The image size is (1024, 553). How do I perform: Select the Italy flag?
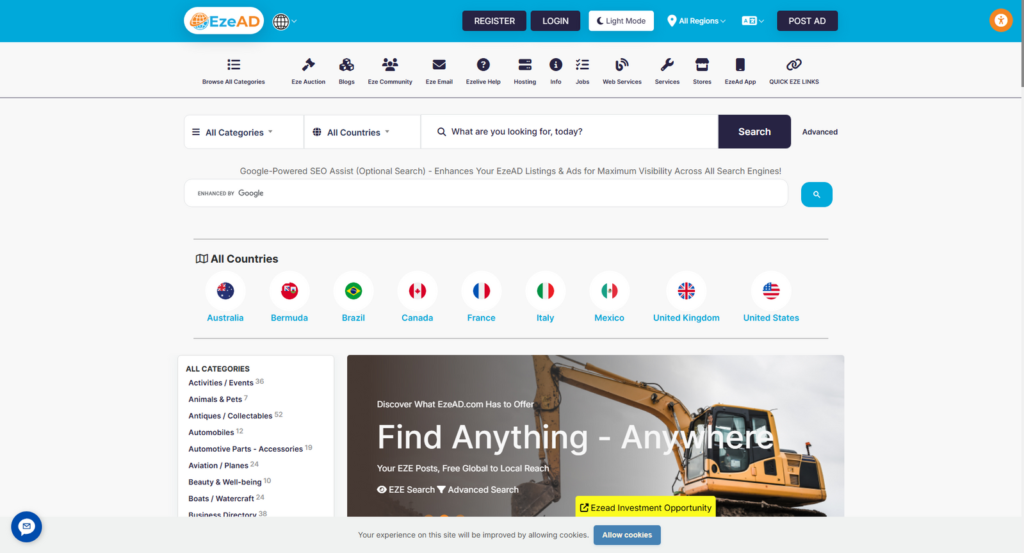click(545, 291)
